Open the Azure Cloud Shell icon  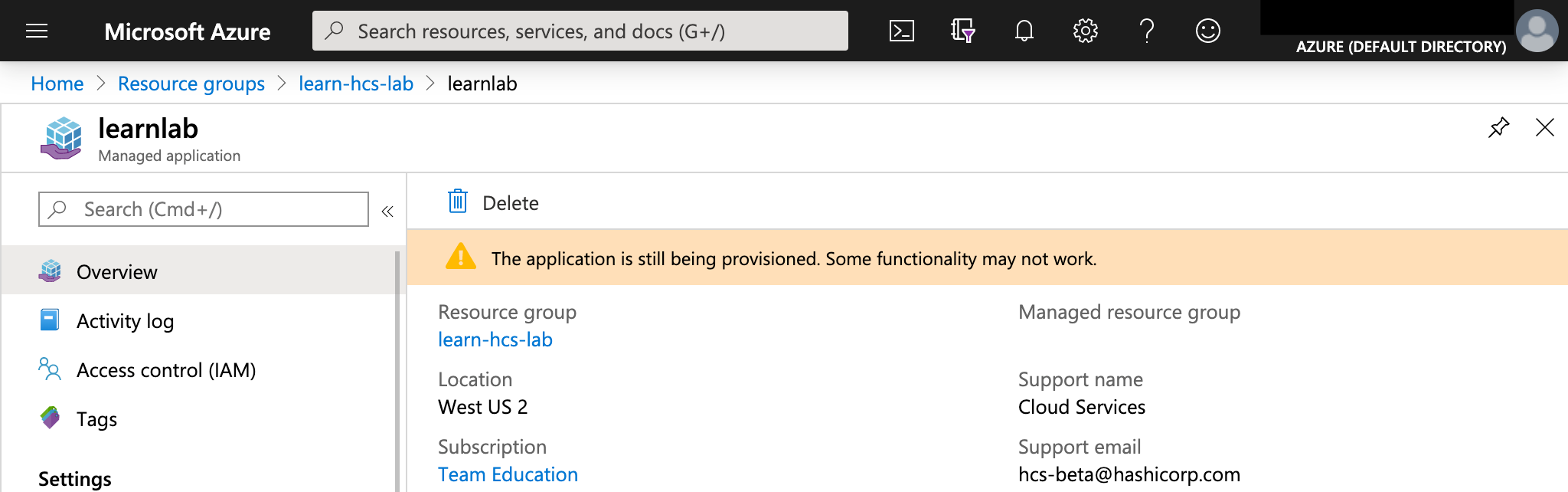tap(901, 31)
